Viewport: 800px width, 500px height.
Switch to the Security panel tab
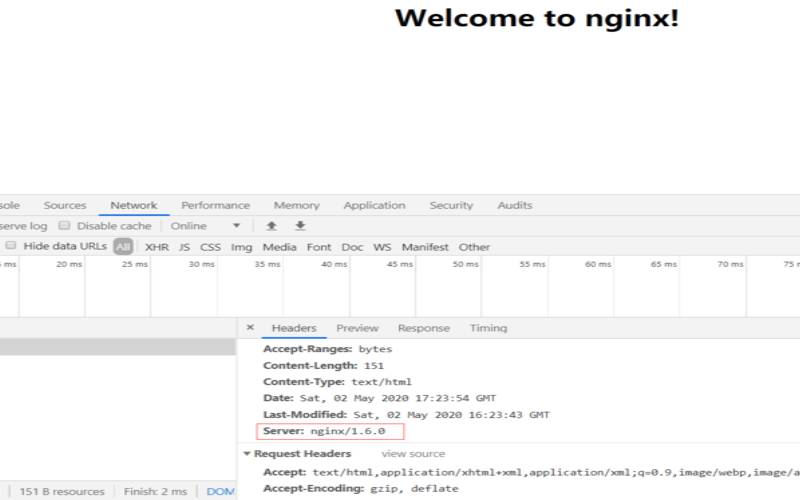(x=451, y=205)
